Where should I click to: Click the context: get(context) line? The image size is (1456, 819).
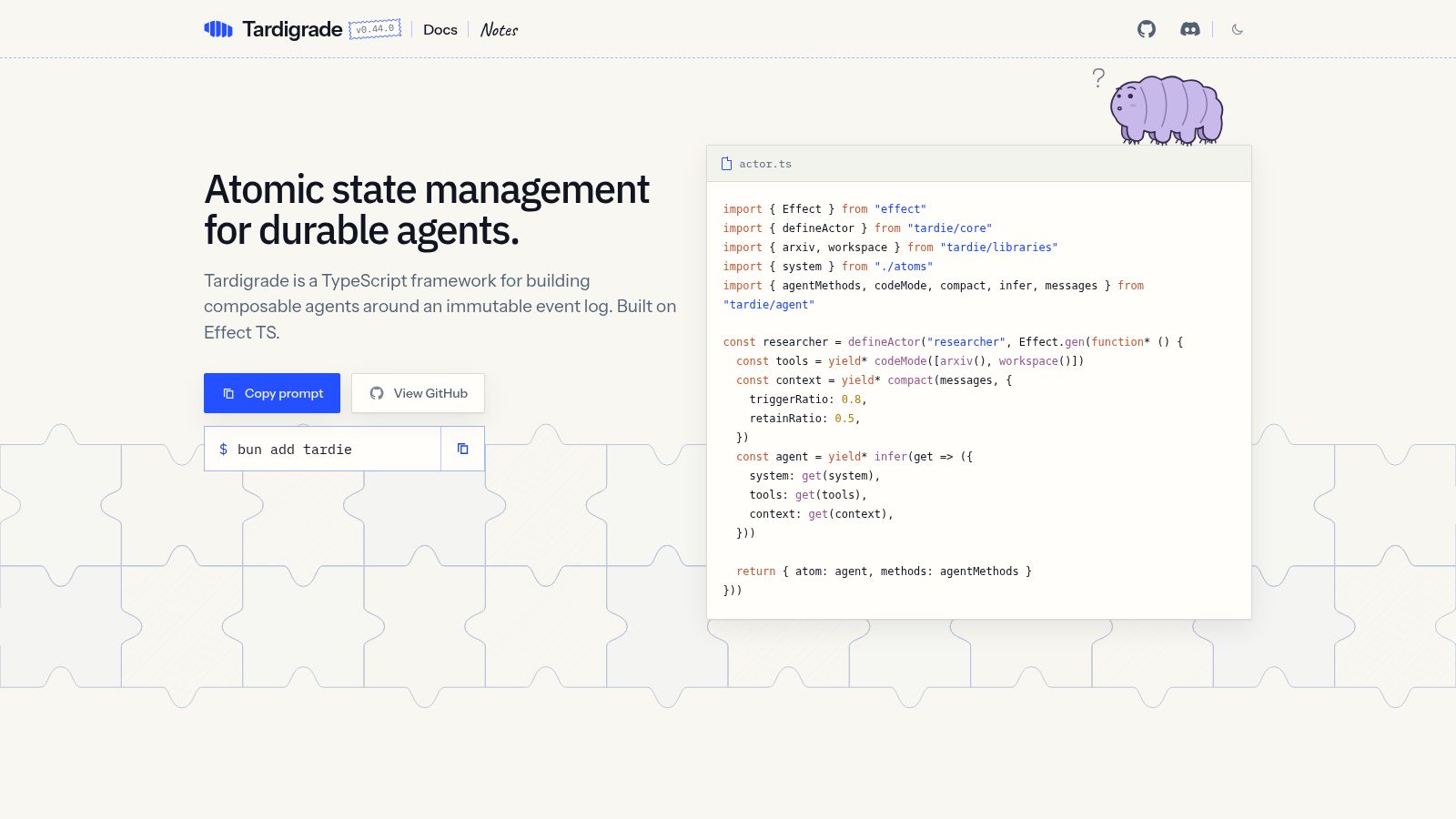pos(822,514)
